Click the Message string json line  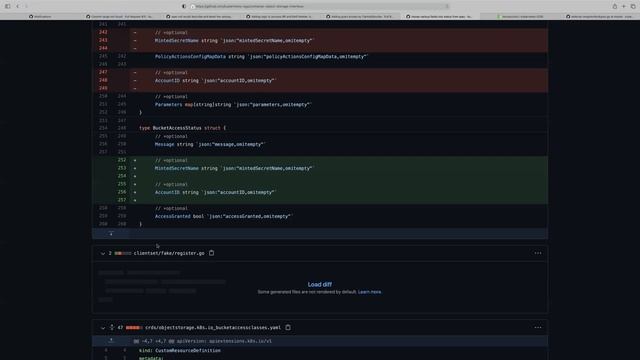tap(210, 144)
